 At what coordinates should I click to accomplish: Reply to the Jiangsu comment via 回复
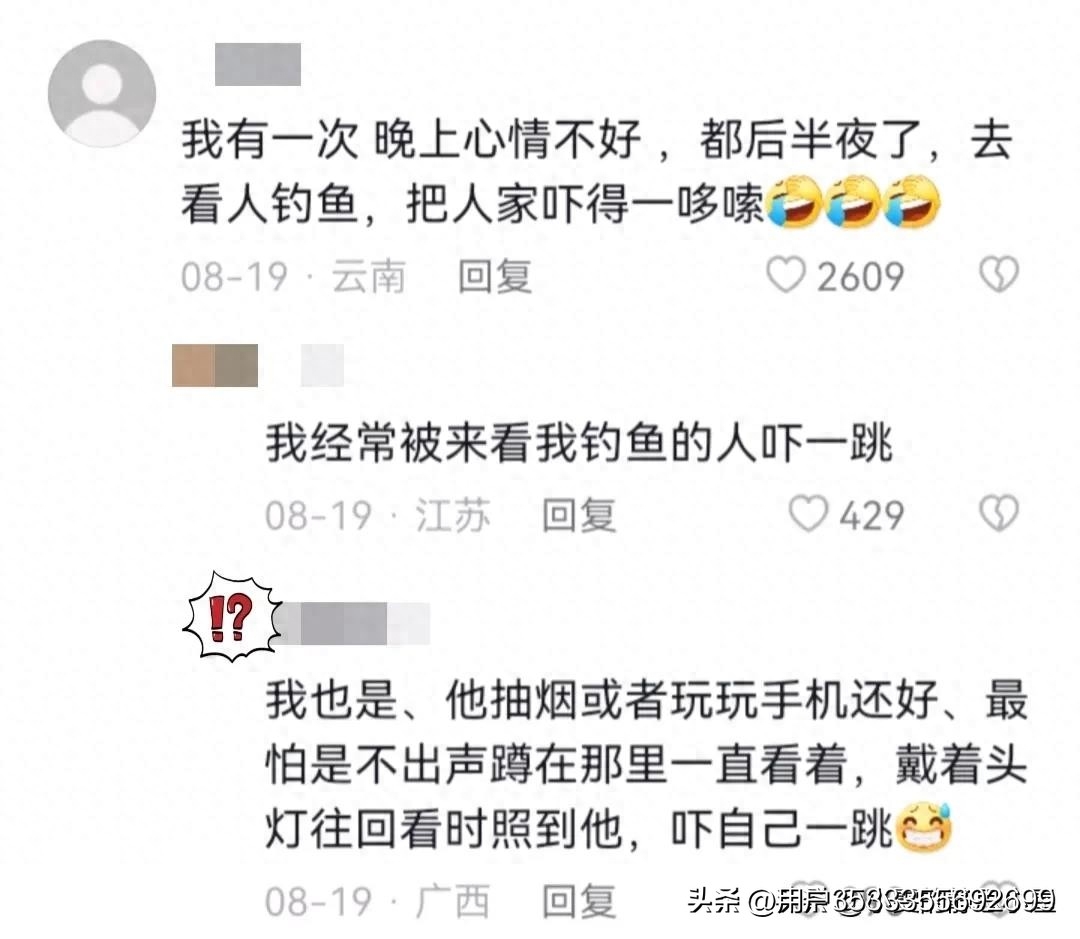(x=579, y=515)
